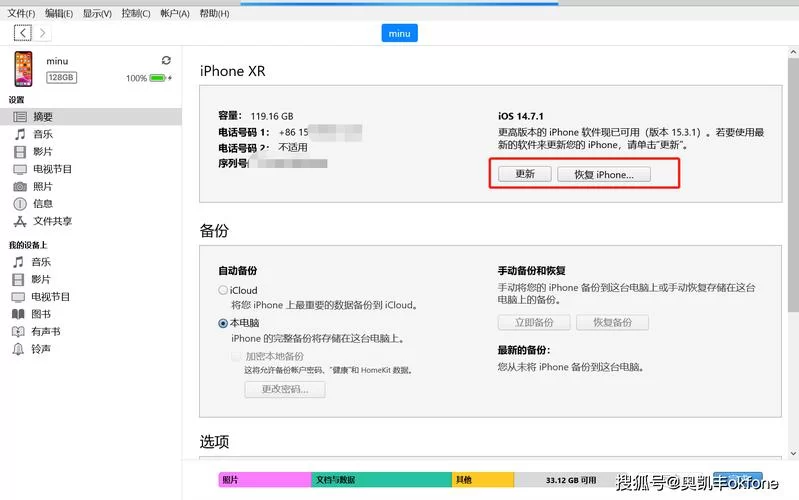
Task: Click the yellow 其他 storage segment
Action: (x=483, y=480)
